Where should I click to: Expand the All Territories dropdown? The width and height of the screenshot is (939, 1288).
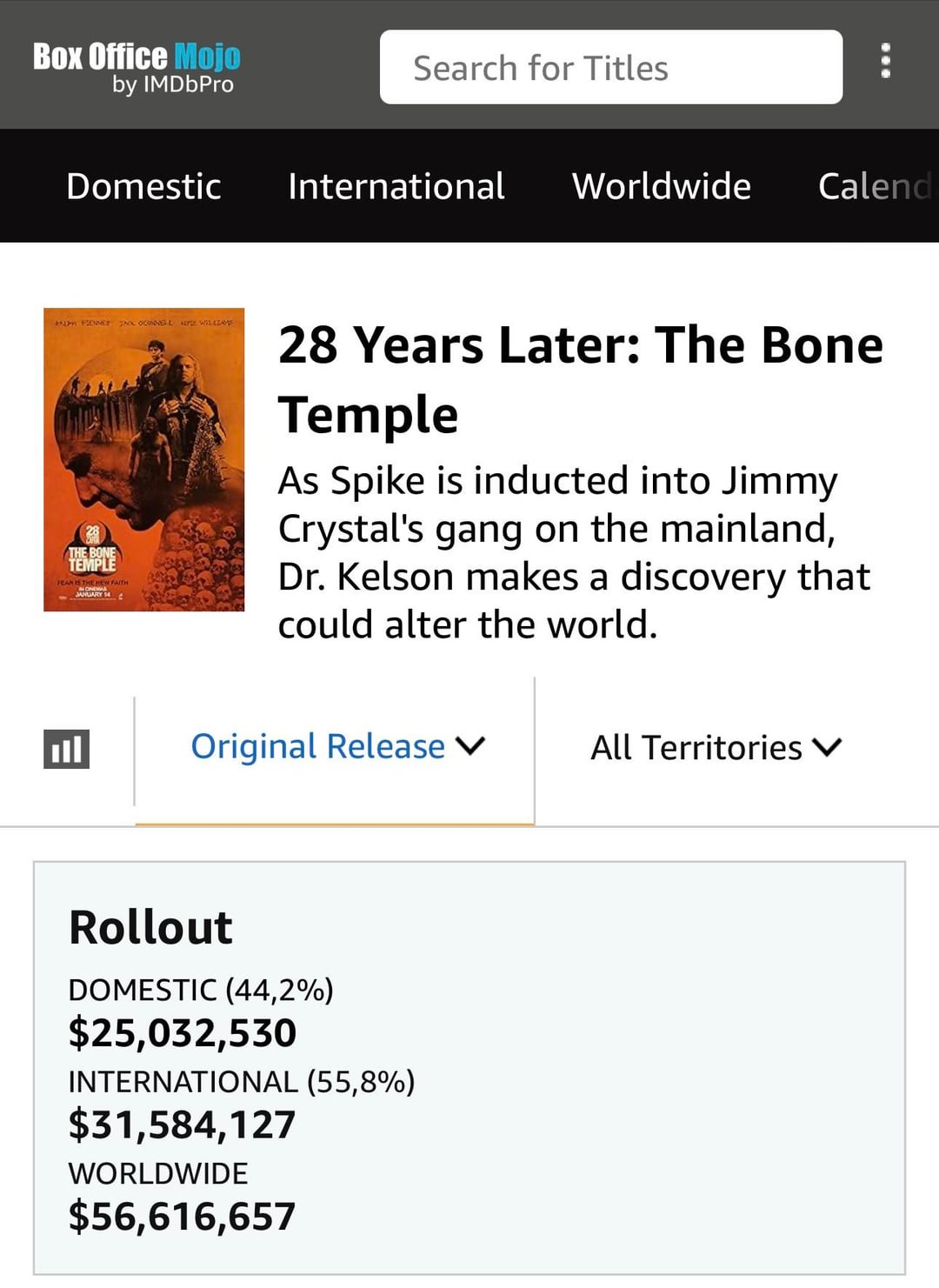[x=716, y=748]
